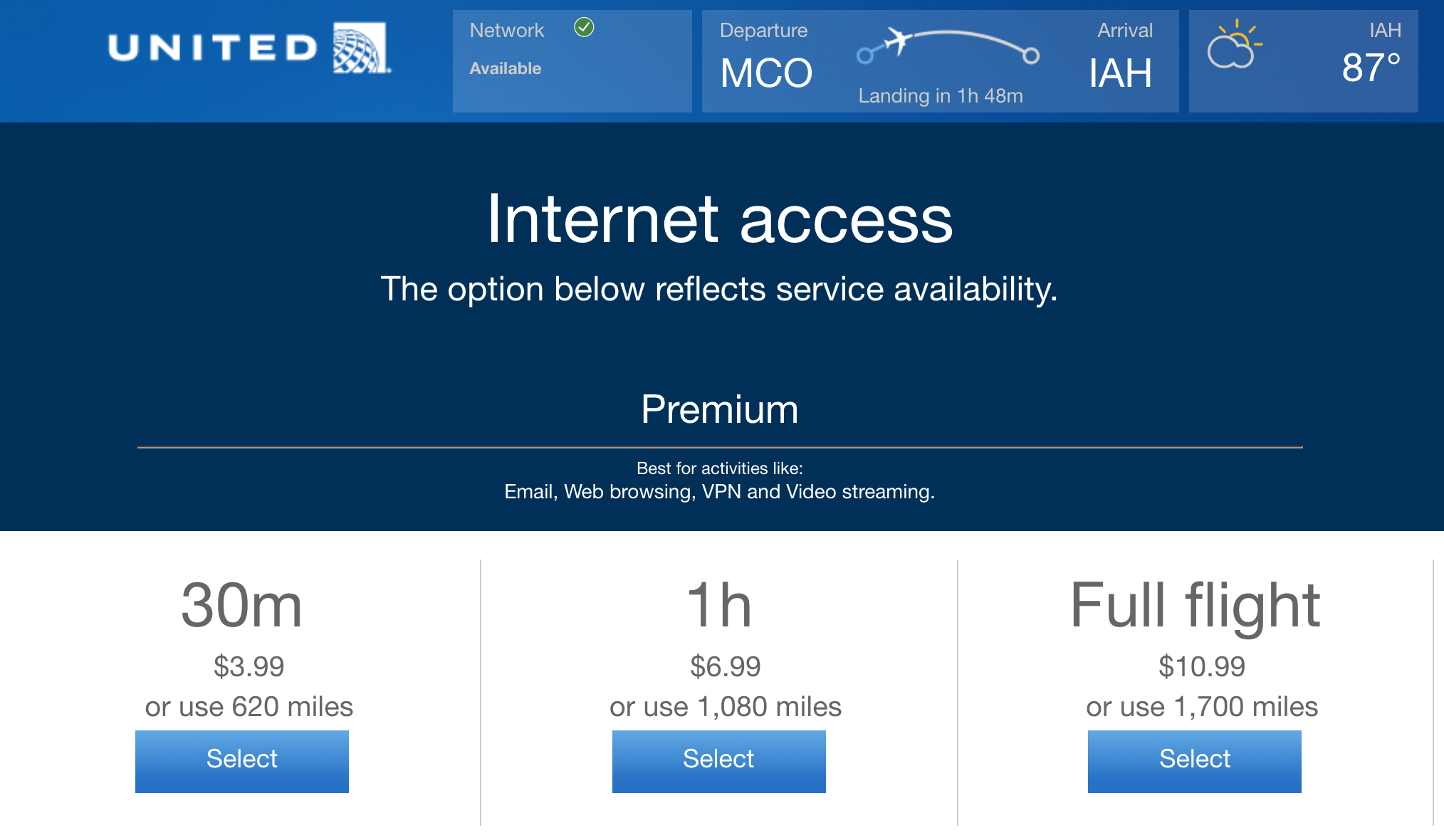
Task: Click the partly cloudy weather icon
Action: click(1233, 46)
